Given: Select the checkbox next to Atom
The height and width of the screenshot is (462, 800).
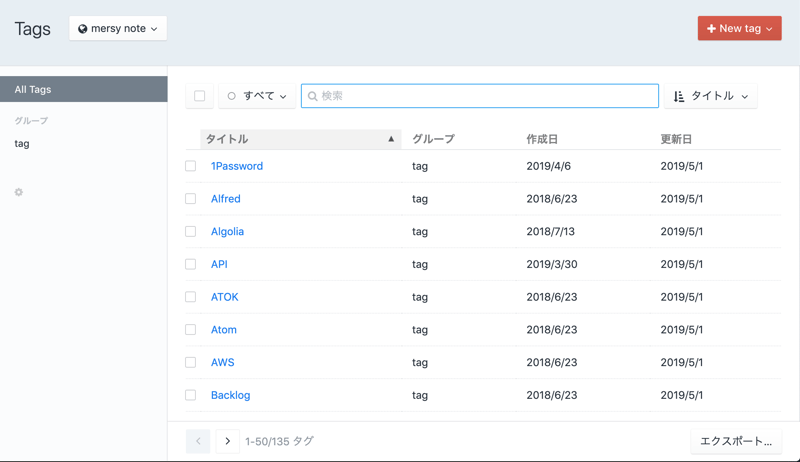Looking at the screenshot, I should point(190,329).
